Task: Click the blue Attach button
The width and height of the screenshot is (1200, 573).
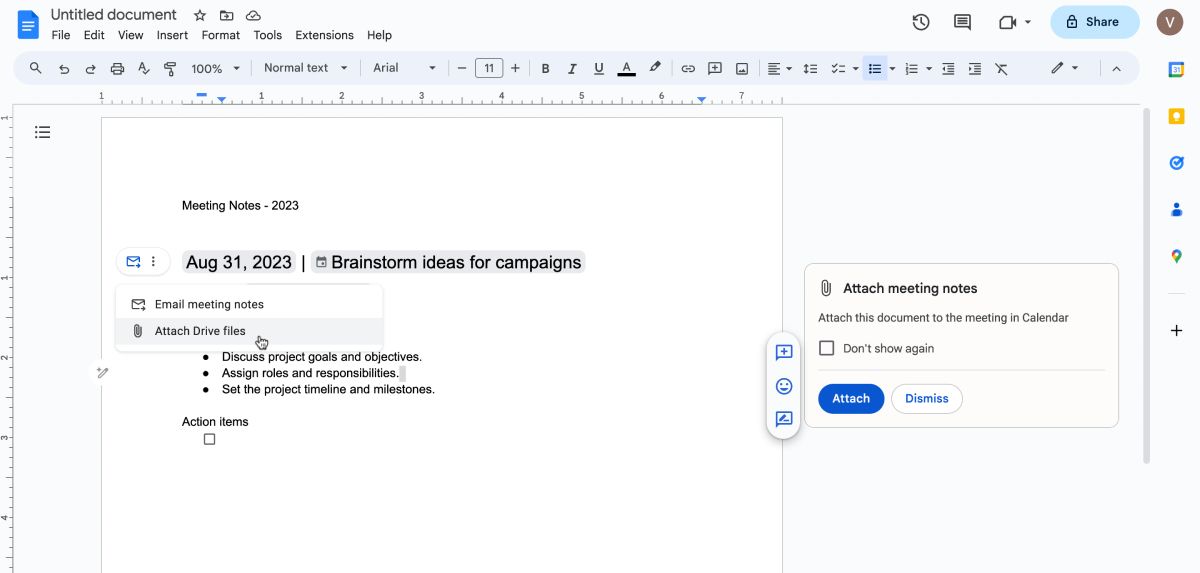Action: click(851, 398)
